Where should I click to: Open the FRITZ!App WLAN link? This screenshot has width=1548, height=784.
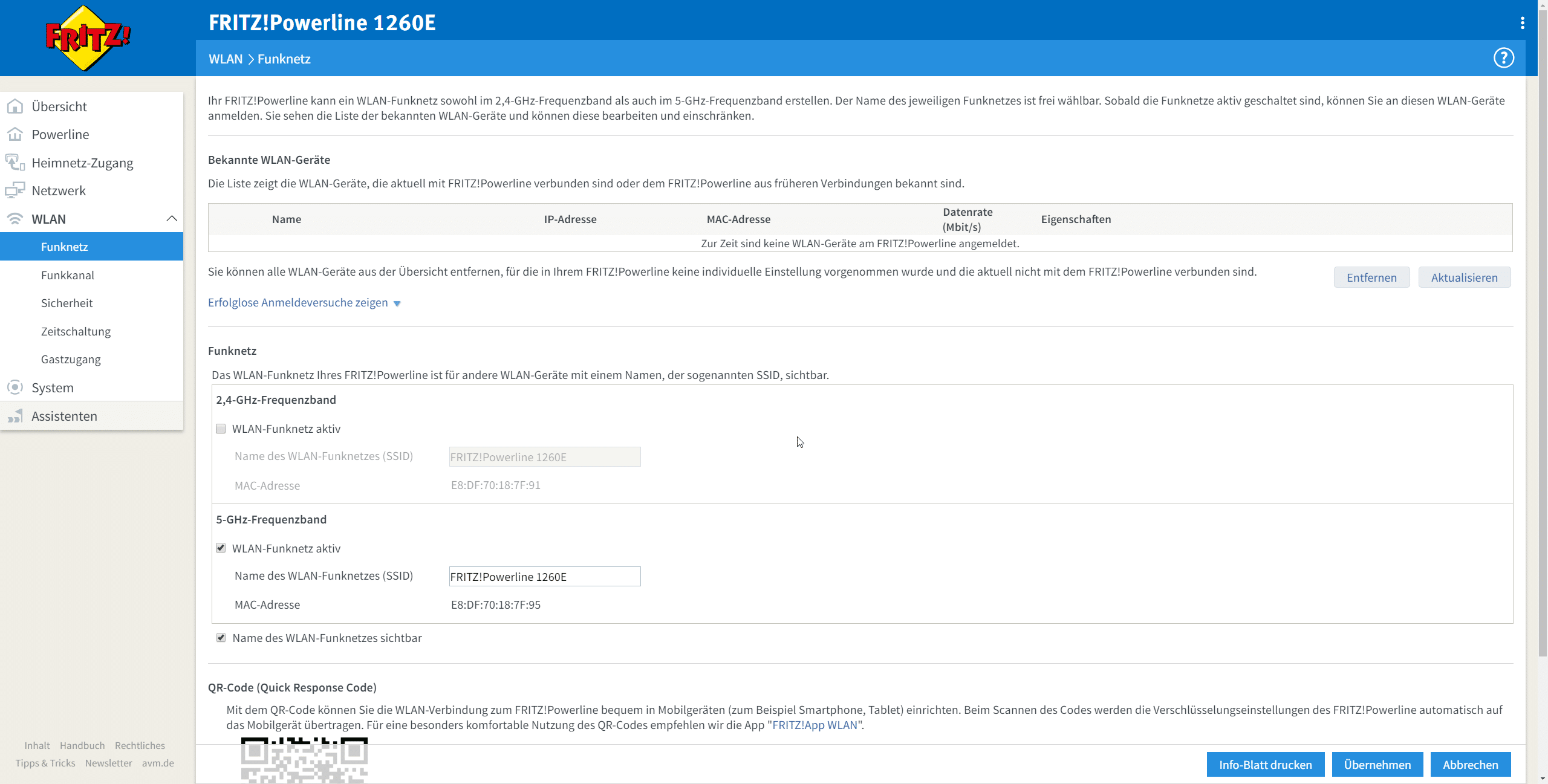tap(815, 725)
